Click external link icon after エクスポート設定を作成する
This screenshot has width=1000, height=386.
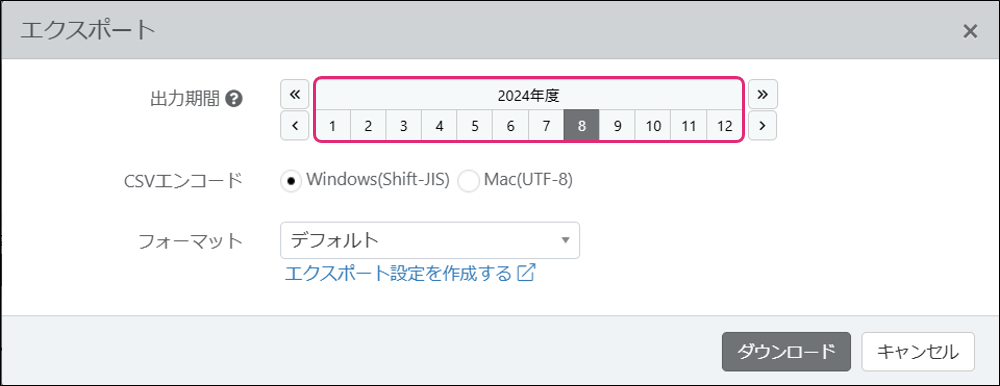coord(526,273)
